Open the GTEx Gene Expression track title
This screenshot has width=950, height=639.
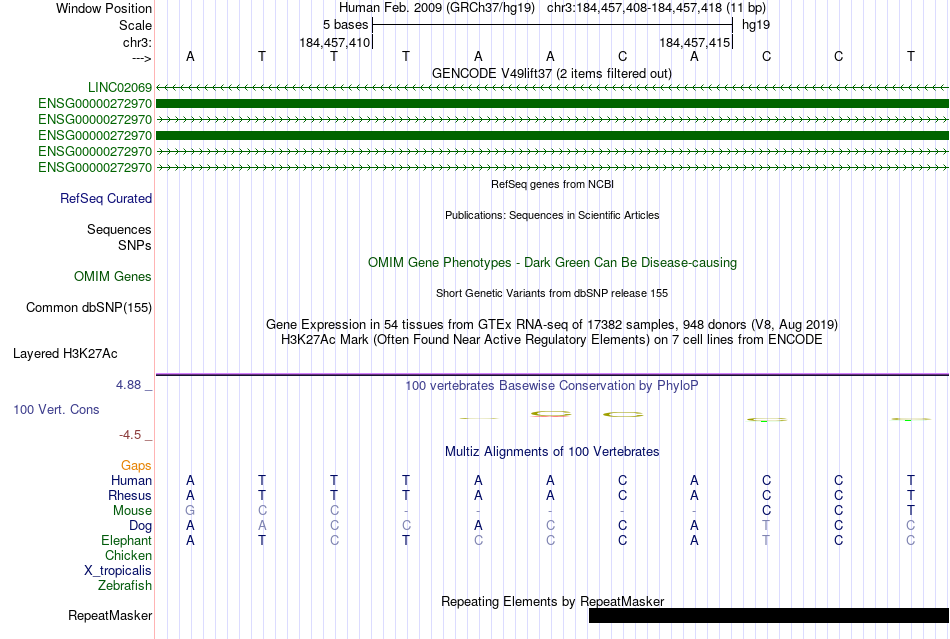click(552, 324)
